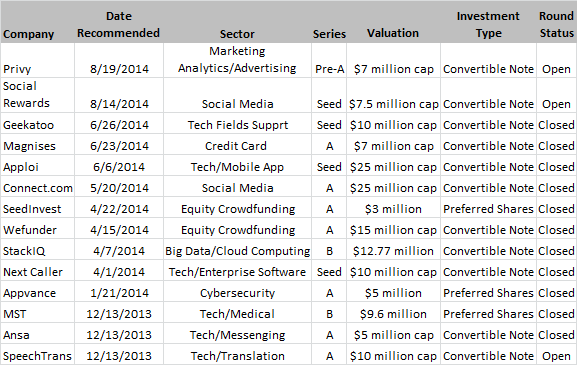
Task: Select the $9.6 million valuation cell
Action: tap(393, 314)
